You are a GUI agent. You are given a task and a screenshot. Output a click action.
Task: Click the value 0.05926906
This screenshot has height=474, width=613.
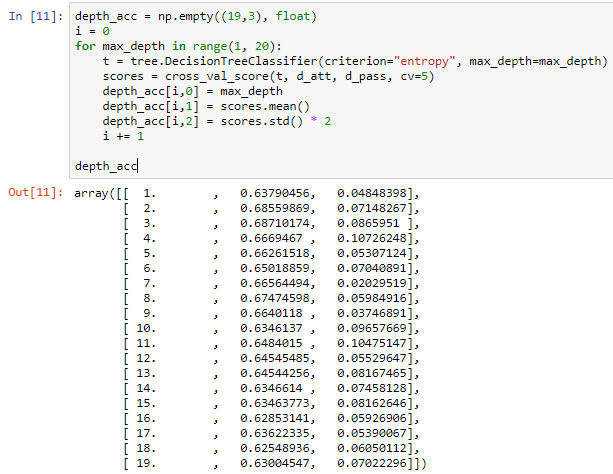tap(372, 418)
